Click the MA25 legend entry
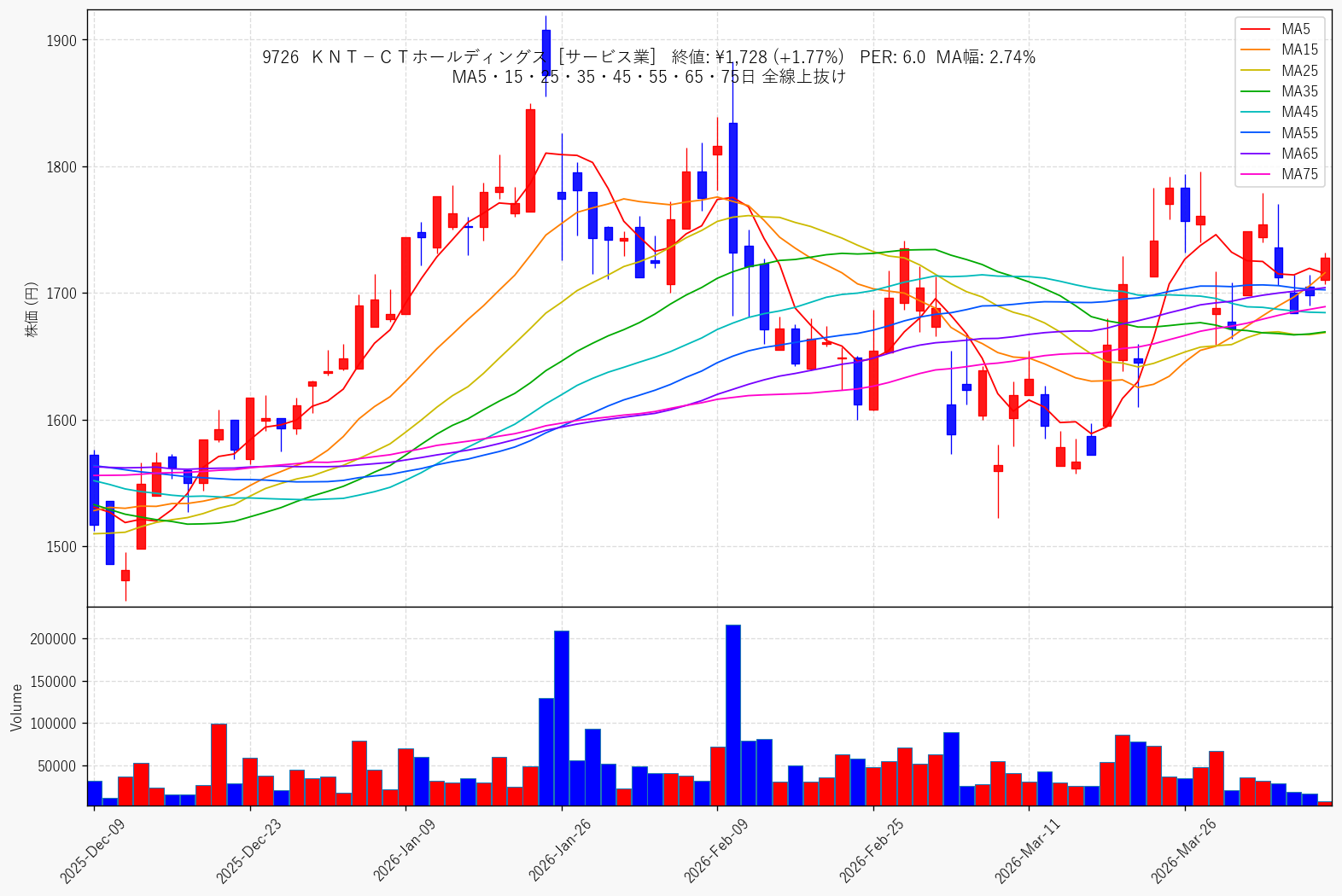This screenshot has height=896, width=1342. (1278, 71)
